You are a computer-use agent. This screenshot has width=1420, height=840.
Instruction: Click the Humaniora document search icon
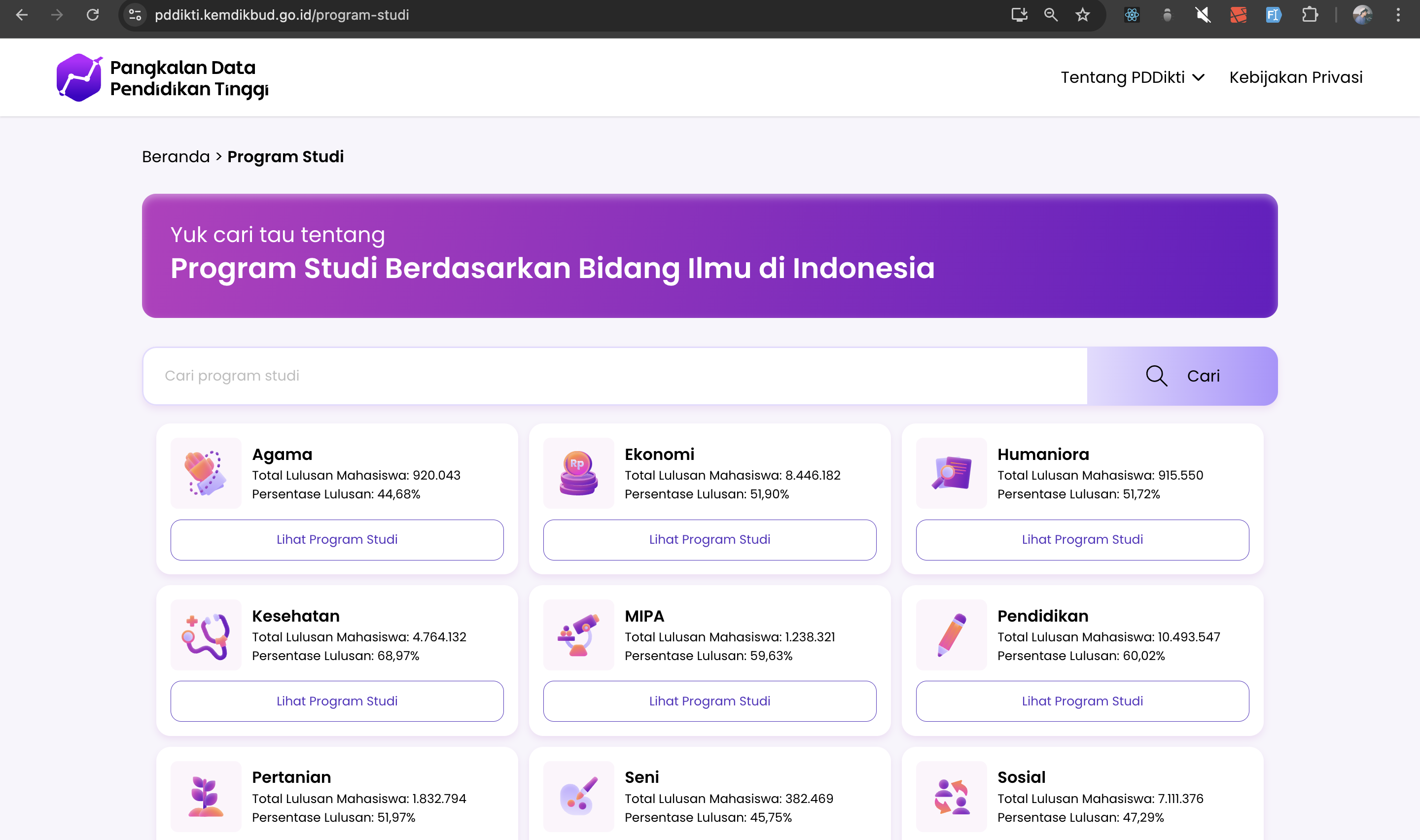(952, 473)
